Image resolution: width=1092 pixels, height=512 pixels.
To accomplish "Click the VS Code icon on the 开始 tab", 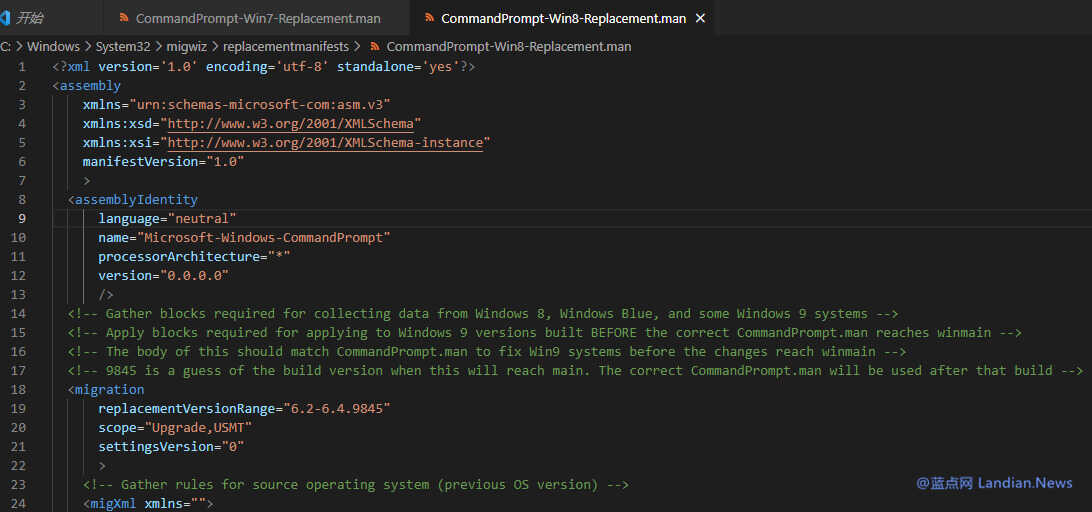I will [x=5, y=18].
